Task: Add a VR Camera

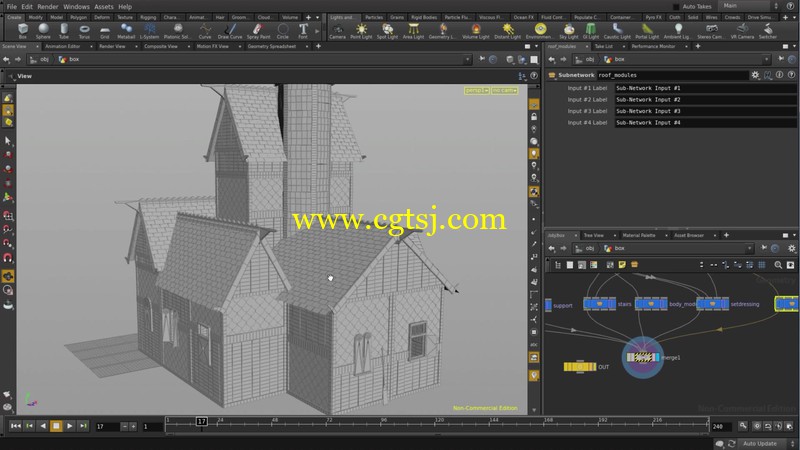Action: pos(742,31)
